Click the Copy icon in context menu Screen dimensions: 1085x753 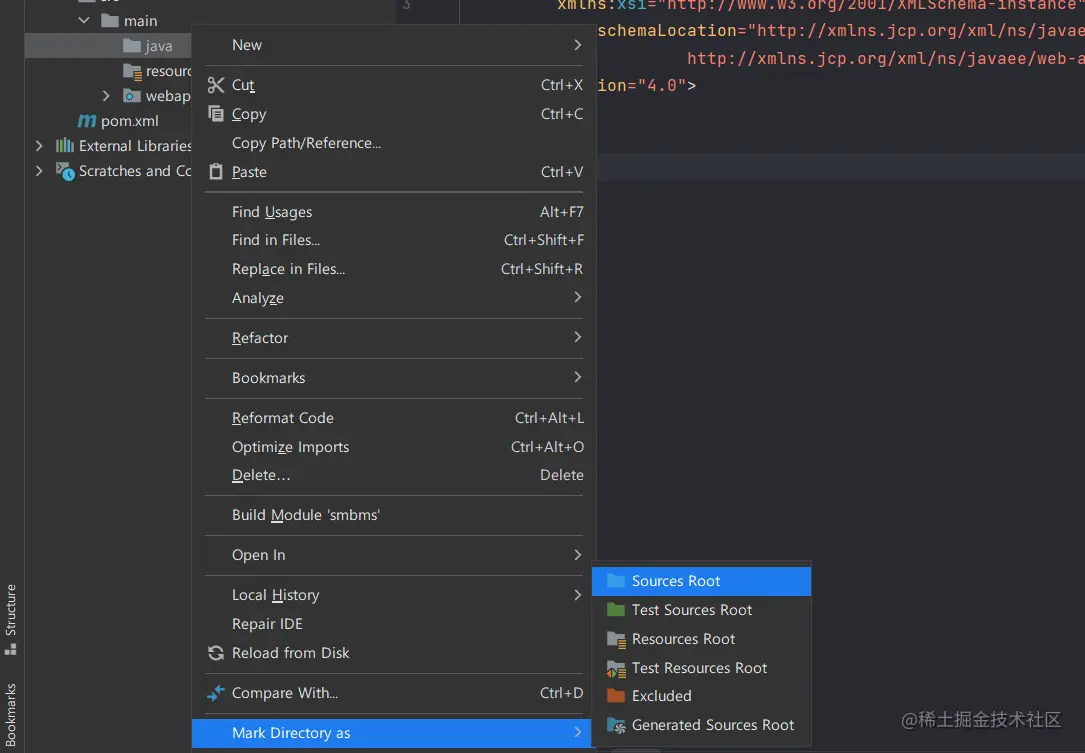(x=216, y=114)
